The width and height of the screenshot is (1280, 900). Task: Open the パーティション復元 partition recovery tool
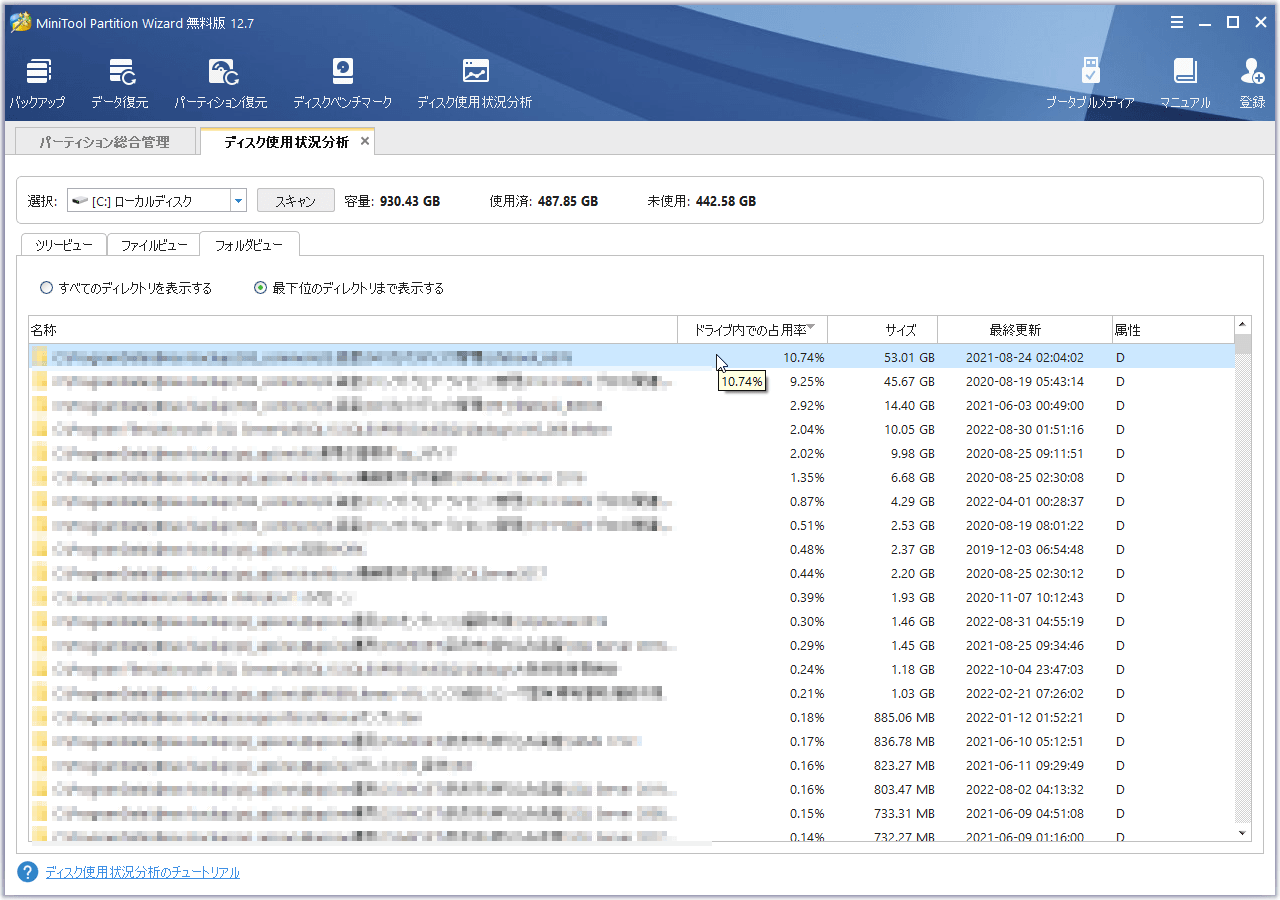coord(221,82)
